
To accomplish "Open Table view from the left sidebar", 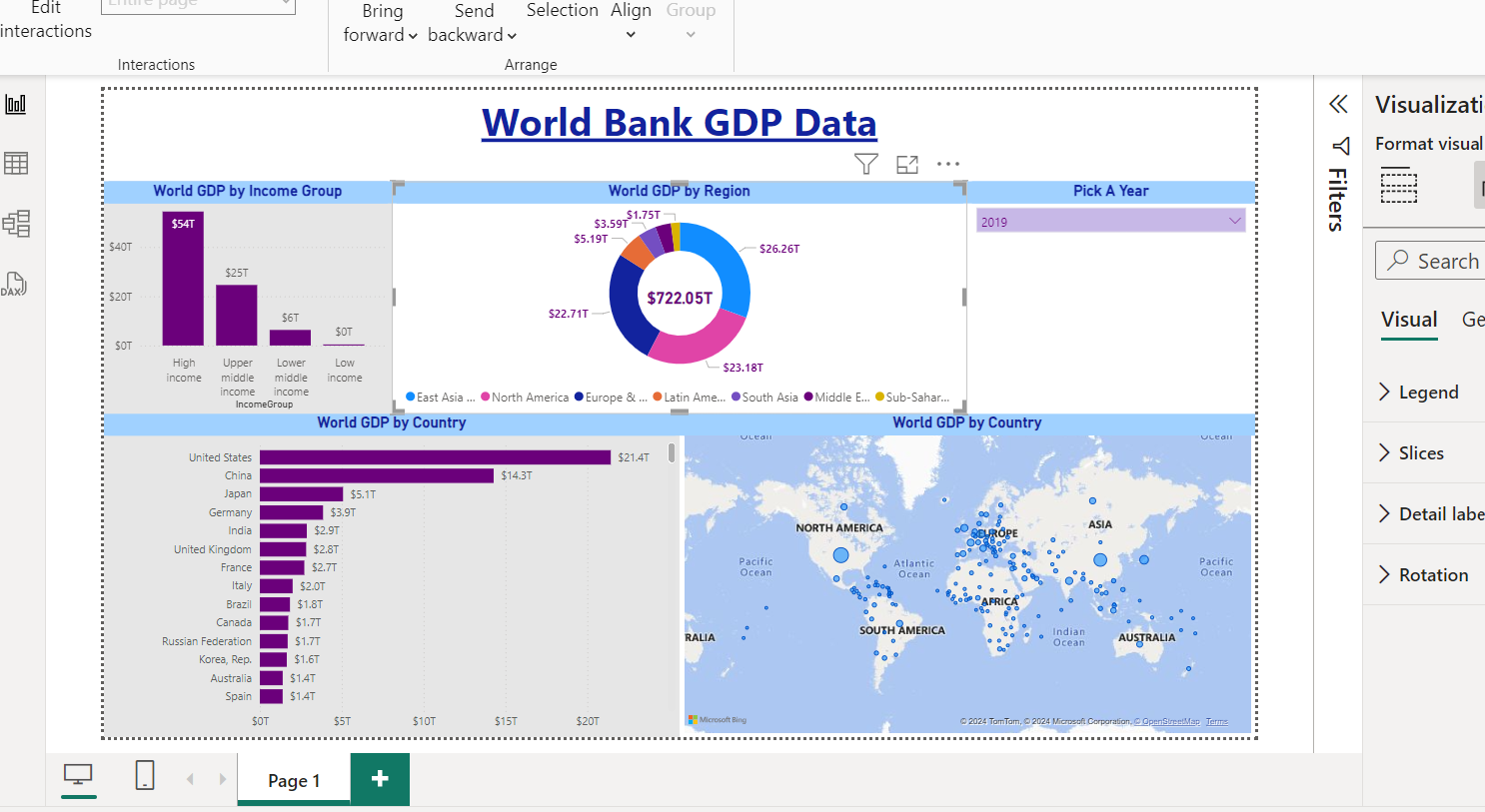I will pos(16,163).
